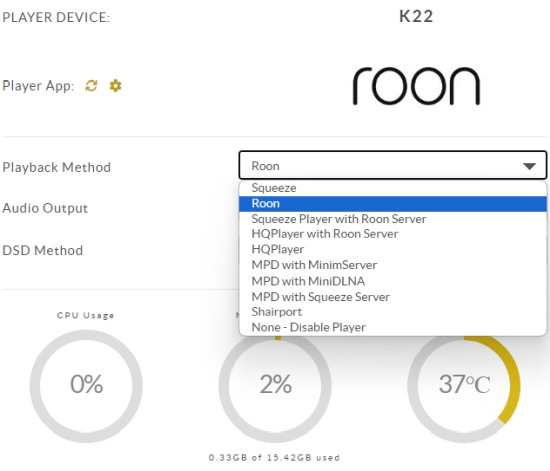Select MPD with MinimServer
This screenshot has height=471, width=550.
tap(393, 265)
